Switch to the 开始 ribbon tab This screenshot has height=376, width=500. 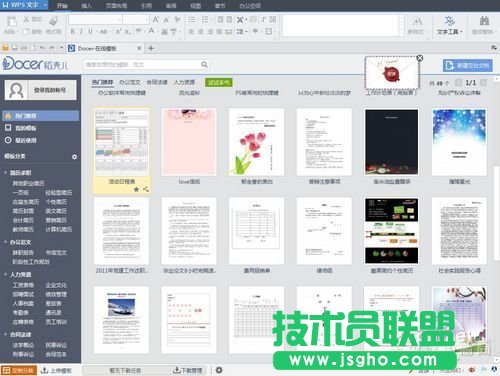pos(62,6)
